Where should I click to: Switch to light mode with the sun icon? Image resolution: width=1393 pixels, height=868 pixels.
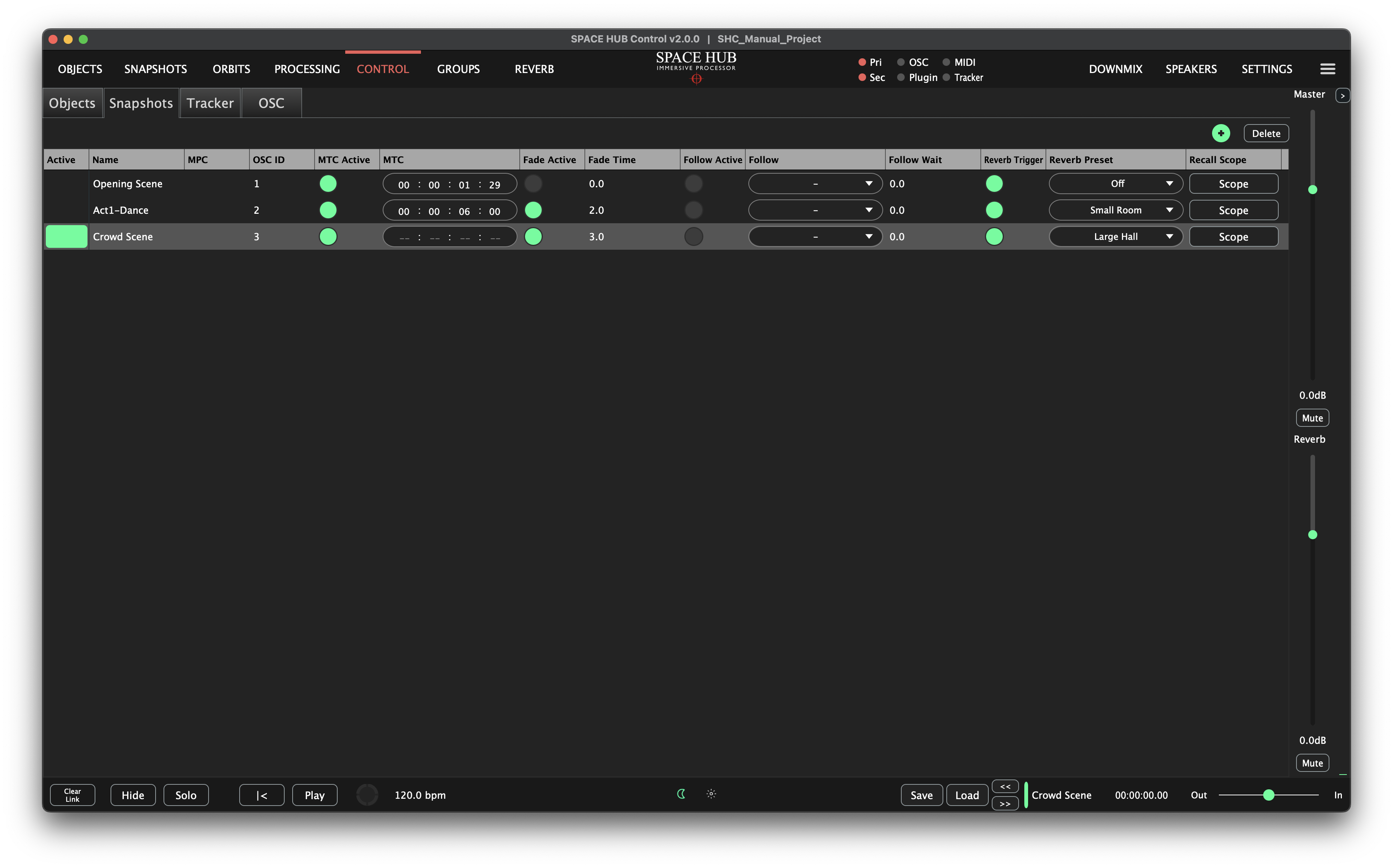pyautogui.click(x=711, y=794)
